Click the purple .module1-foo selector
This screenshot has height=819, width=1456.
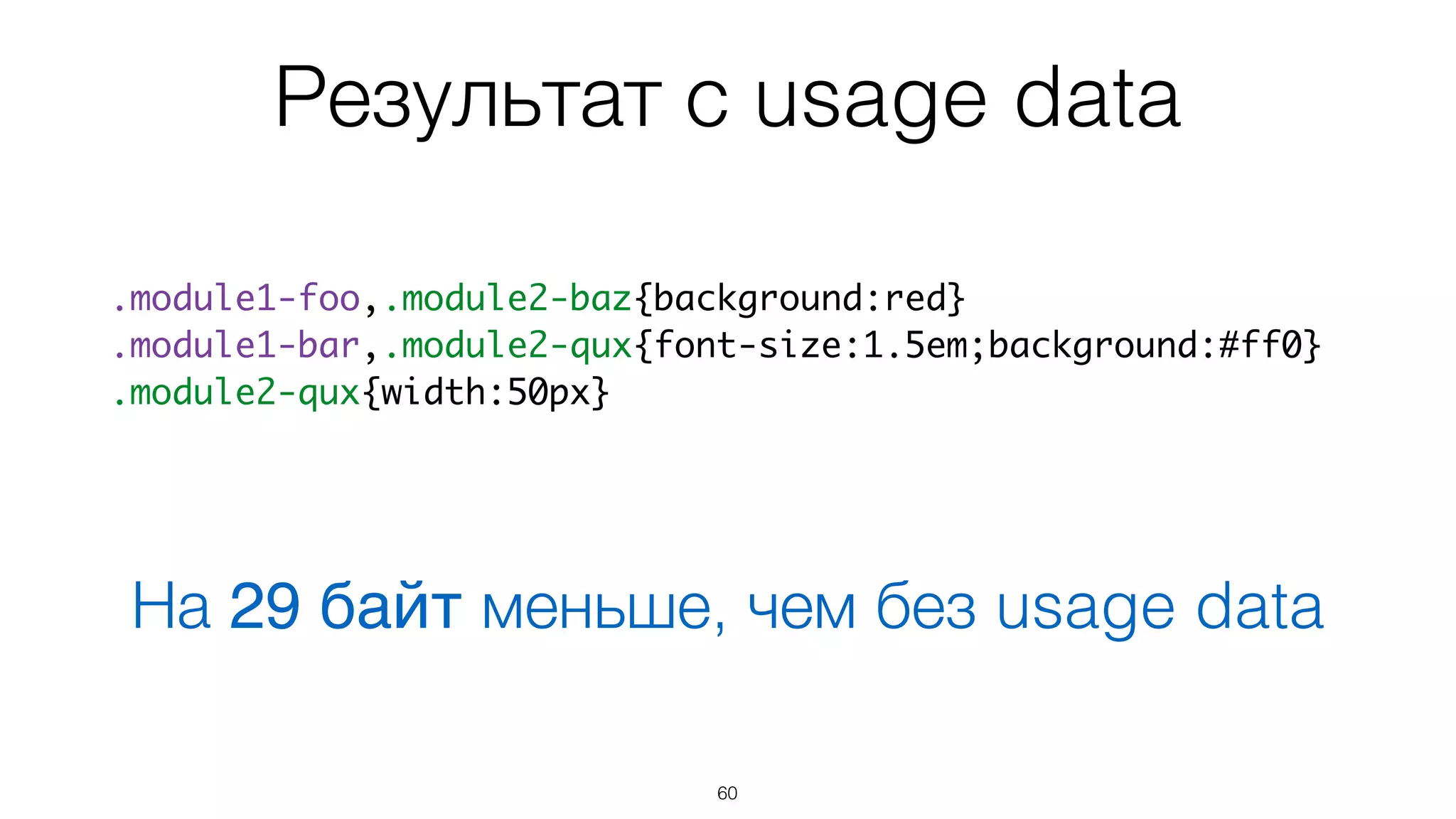(237, 298)
